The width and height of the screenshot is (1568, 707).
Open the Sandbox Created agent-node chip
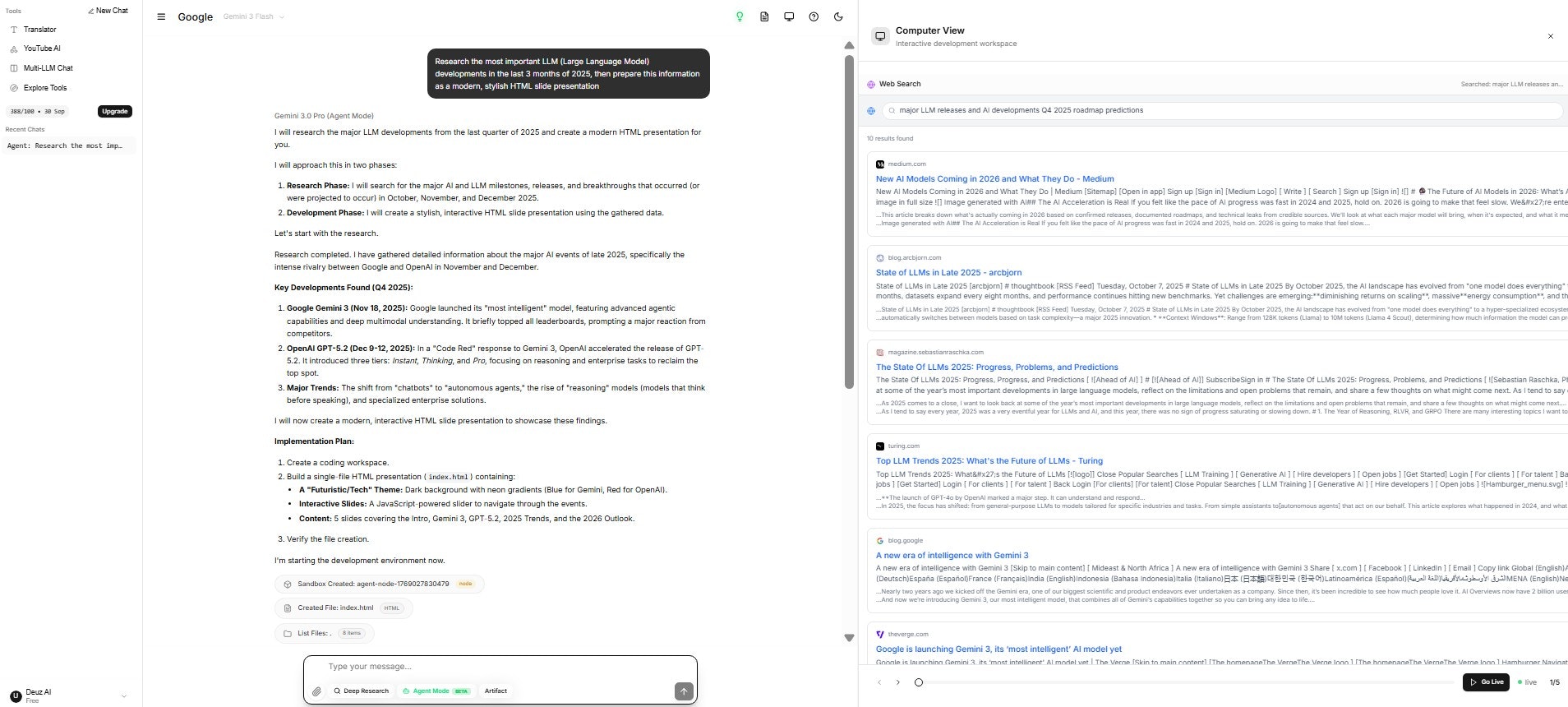click(x=380, y=584)
